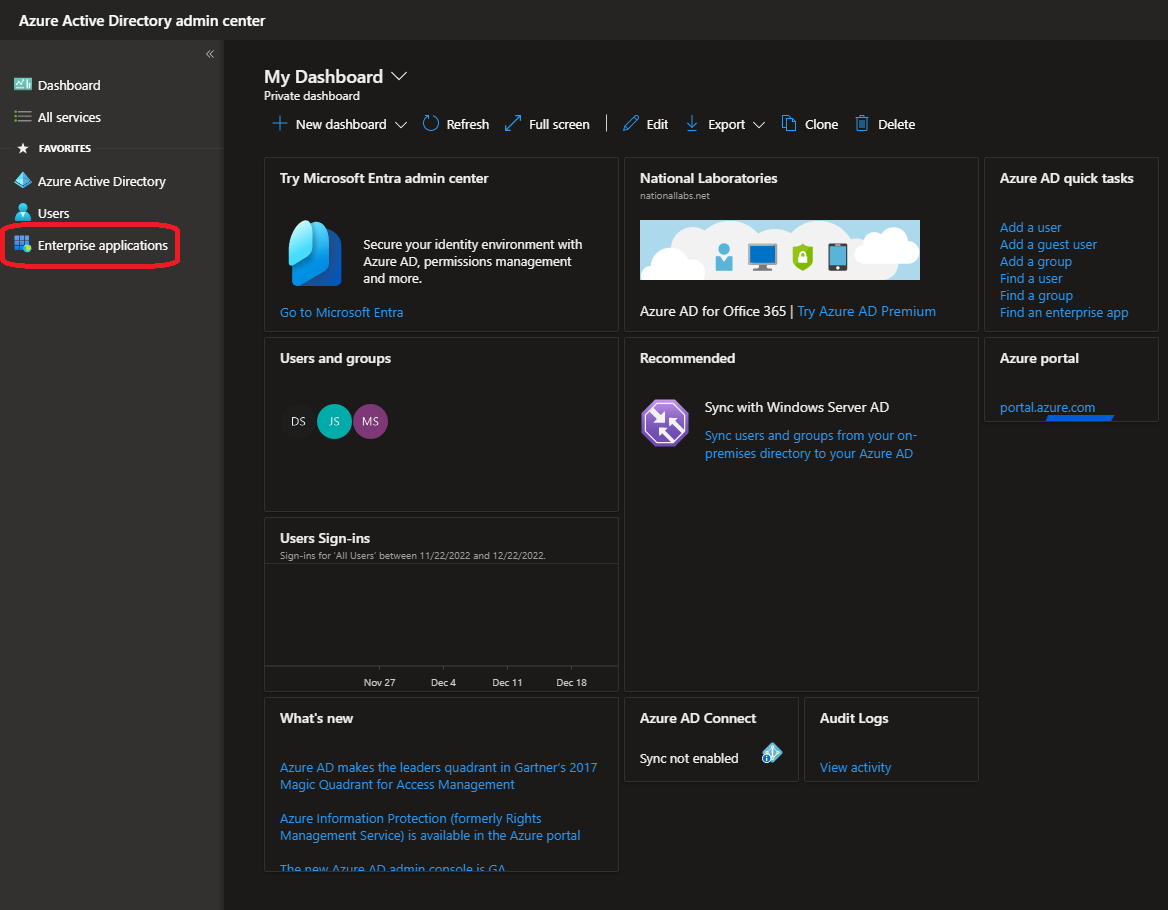Expand the Export dropdown chevron
Viewport: 1168px width, 910px height.
pyautogui.click(x=759, y=125)
